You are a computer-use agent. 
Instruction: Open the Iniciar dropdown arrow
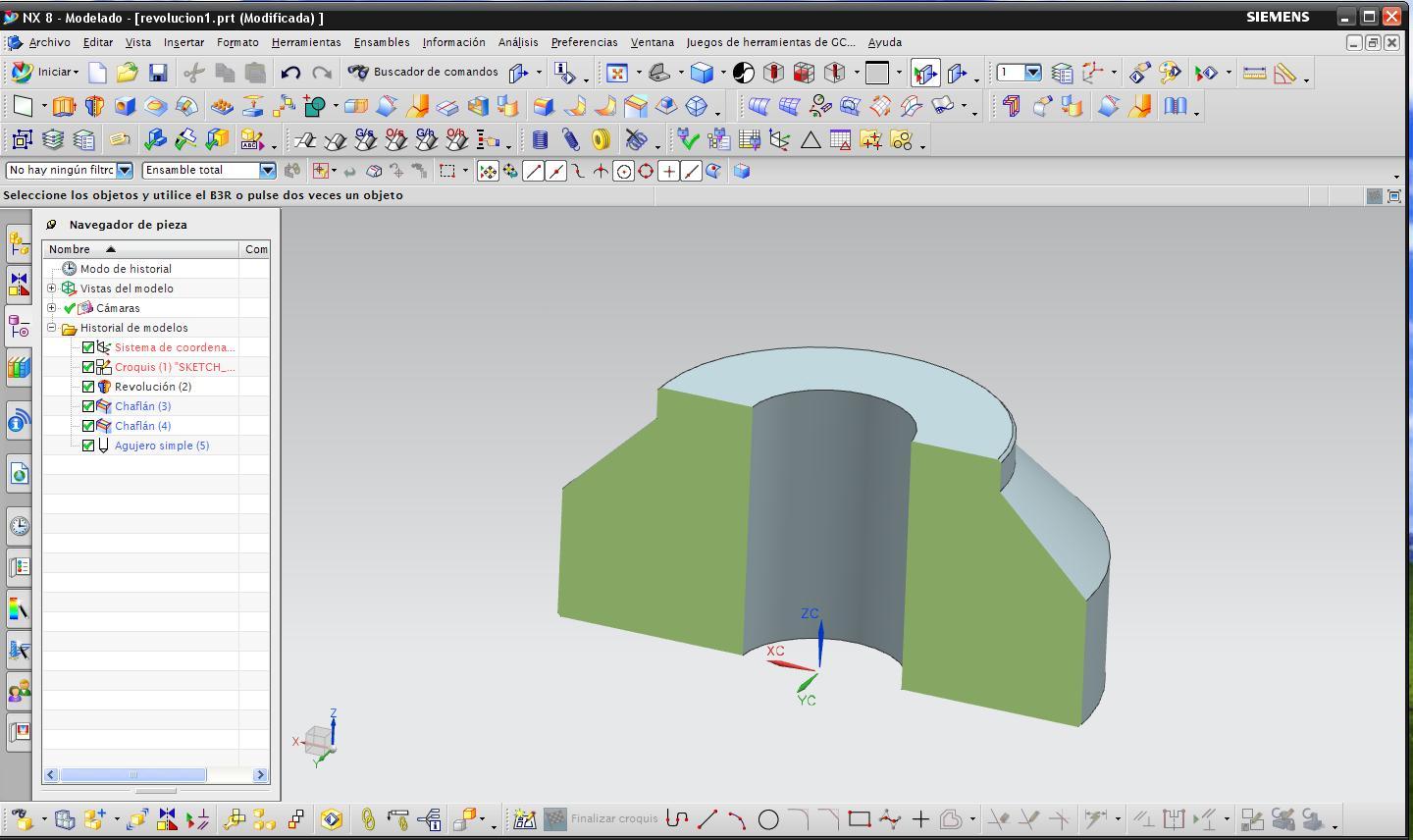pos(76,73)
